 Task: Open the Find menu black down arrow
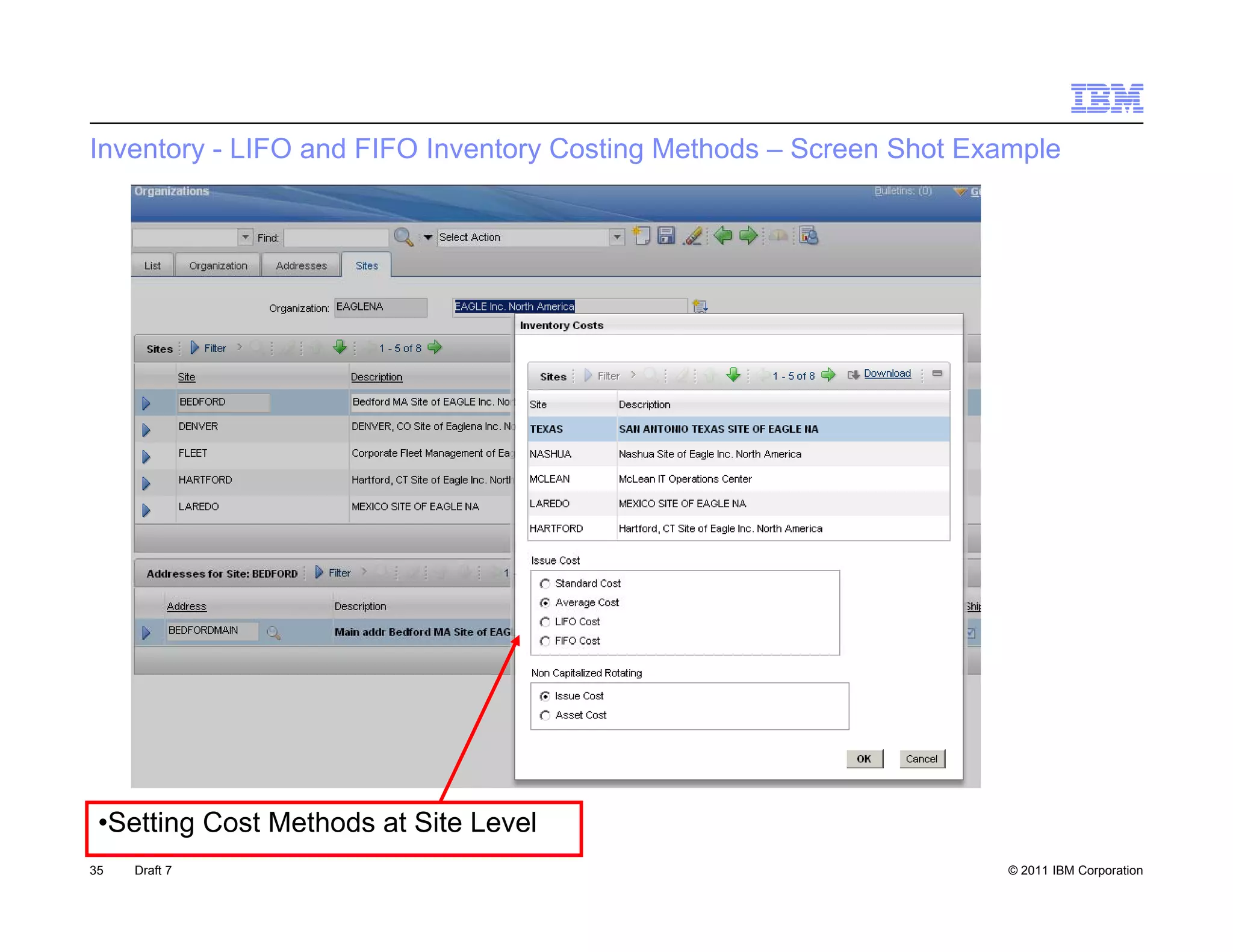(x=427, y=238)
